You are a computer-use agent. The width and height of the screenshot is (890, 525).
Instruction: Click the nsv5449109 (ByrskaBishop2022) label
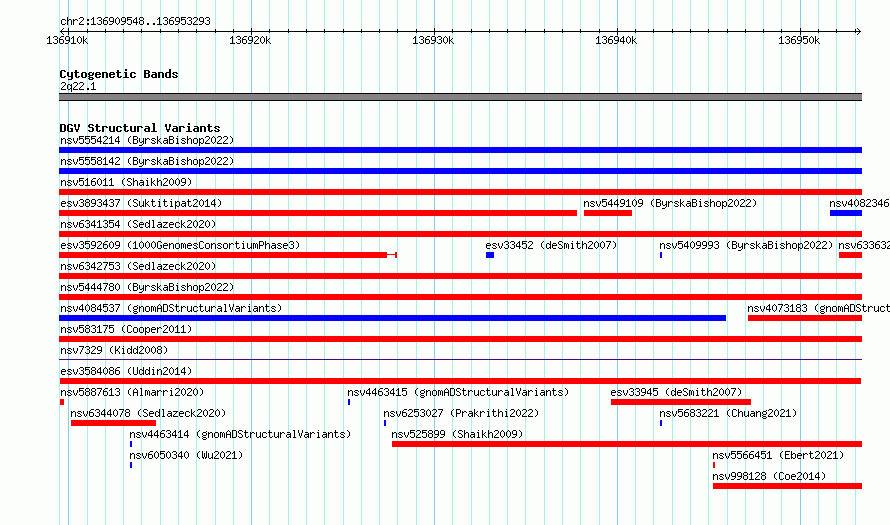(x=670, y=203)
